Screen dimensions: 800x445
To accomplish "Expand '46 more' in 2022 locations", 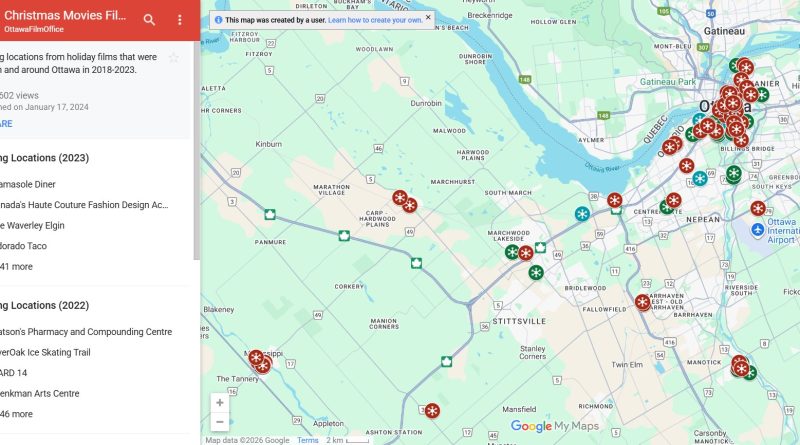I will point(16,414).
